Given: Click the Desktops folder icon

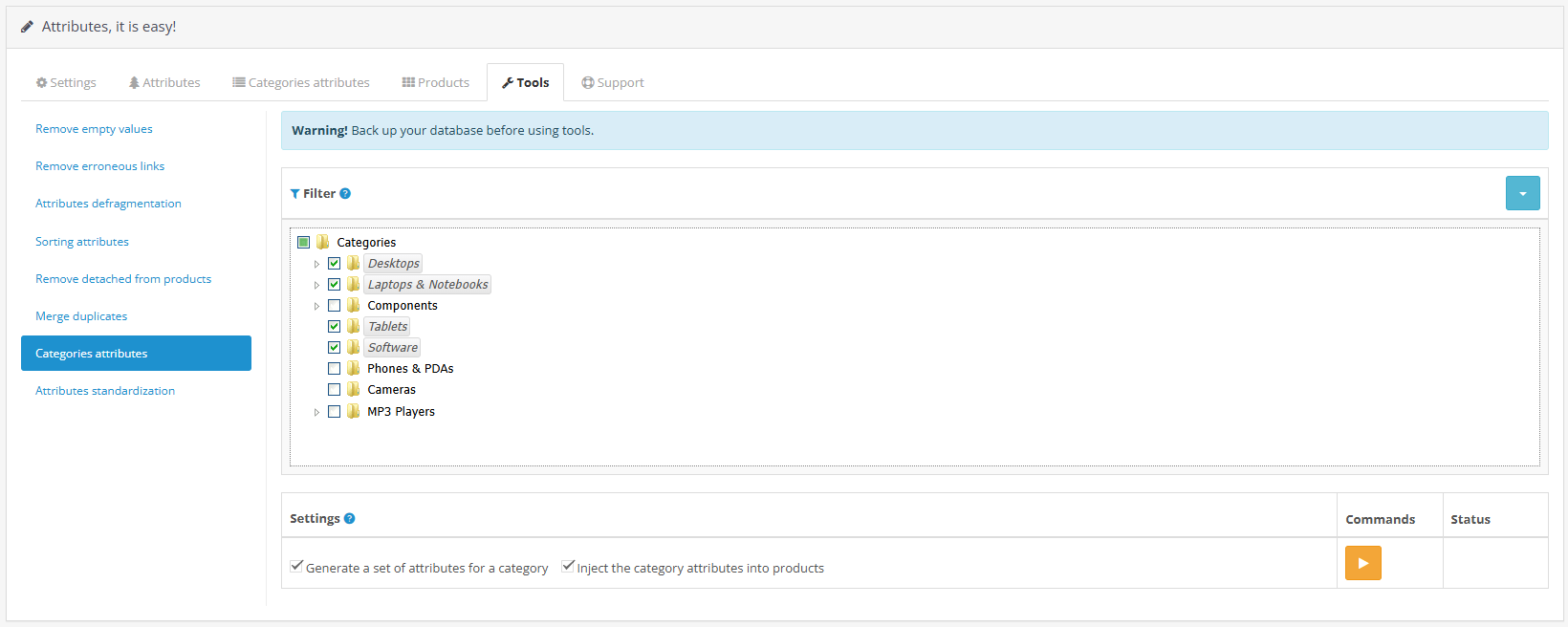Looking at the screenshot, I should [354, 263].
